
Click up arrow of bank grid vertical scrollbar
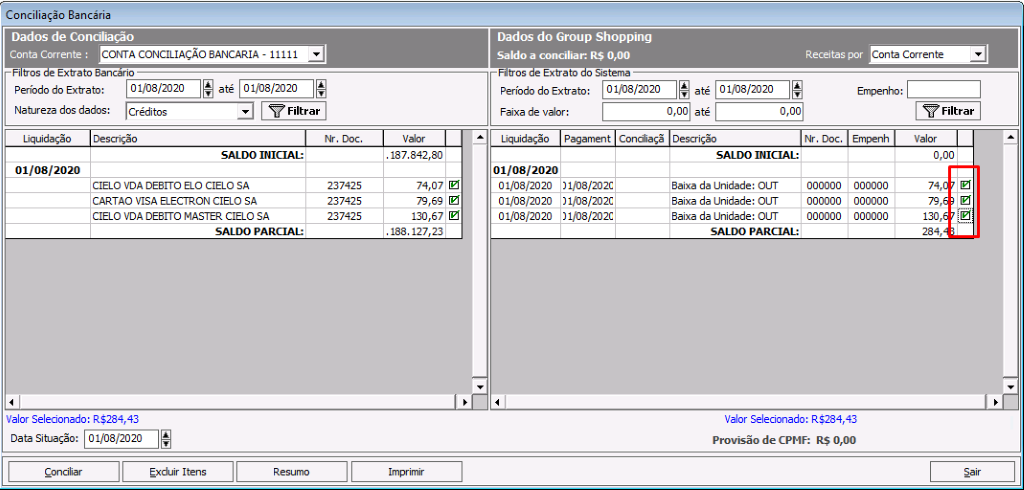pos(480,137)
